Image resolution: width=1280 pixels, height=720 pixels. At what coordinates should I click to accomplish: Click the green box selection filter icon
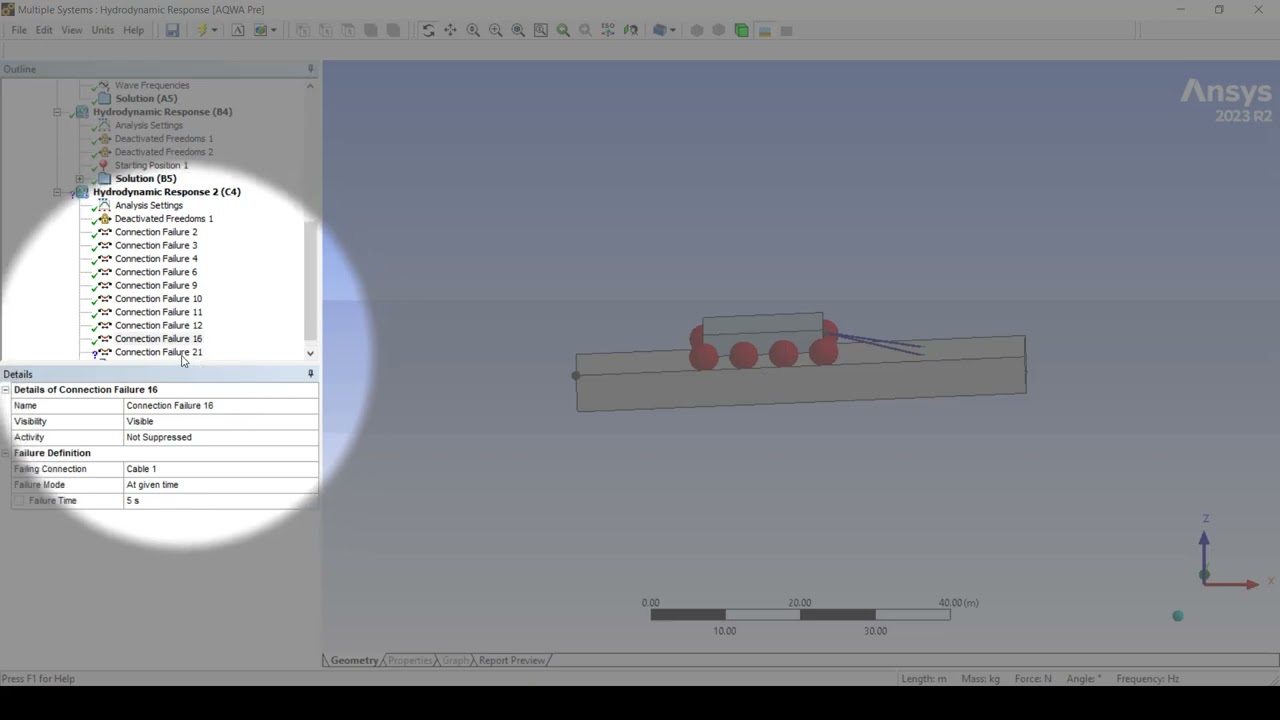coord(741,30)
